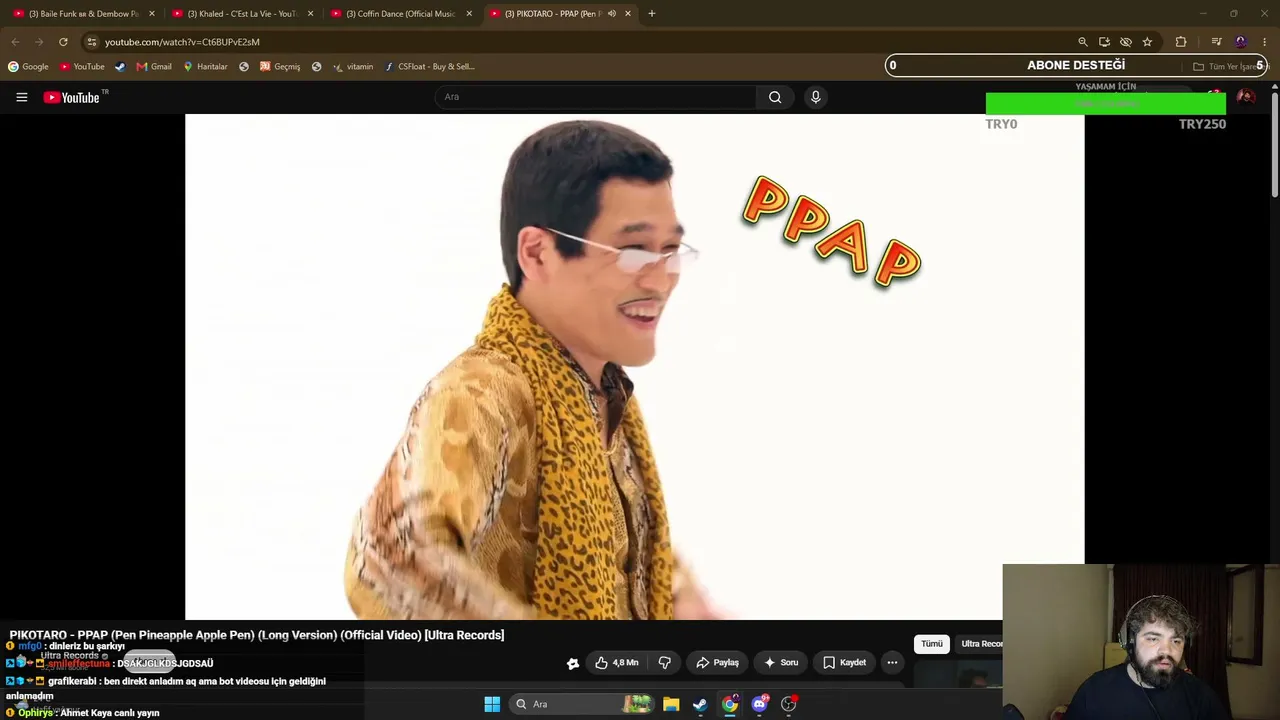
Task: Navigate forward in the browser
Action: [x=39, y=42]
